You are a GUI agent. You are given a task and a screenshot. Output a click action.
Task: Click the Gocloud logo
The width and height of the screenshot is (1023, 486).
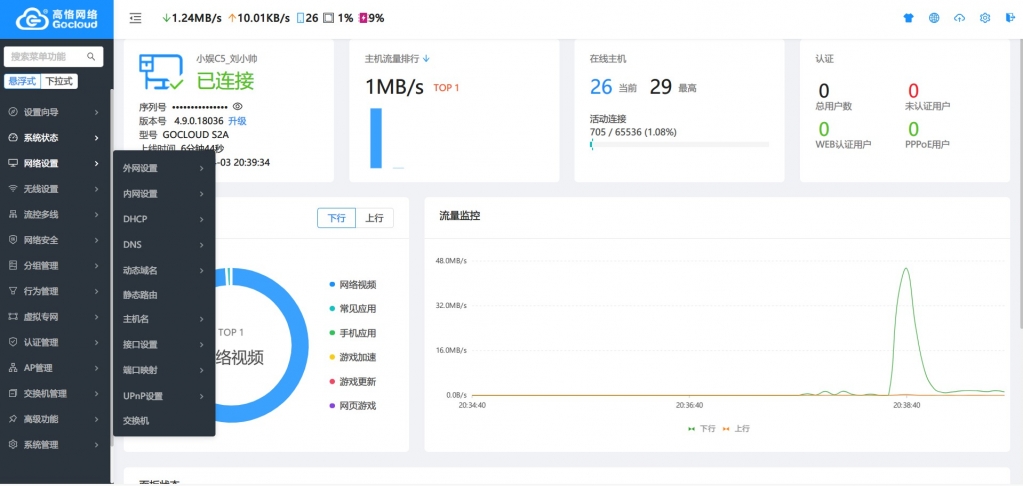point(57,19)
